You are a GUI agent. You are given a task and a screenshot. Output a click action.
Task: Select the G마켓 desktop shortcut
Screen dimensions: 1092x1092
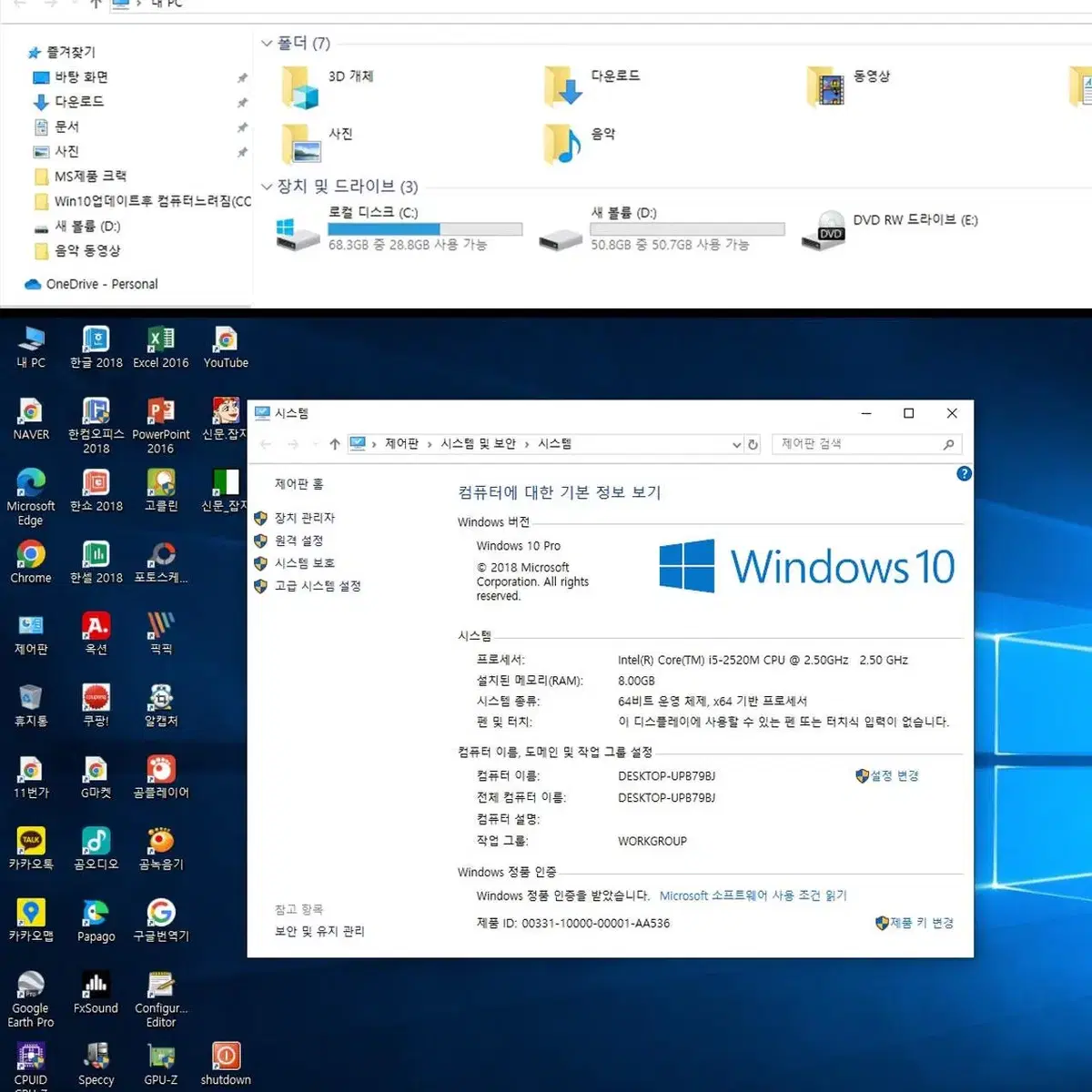[96, 778]
